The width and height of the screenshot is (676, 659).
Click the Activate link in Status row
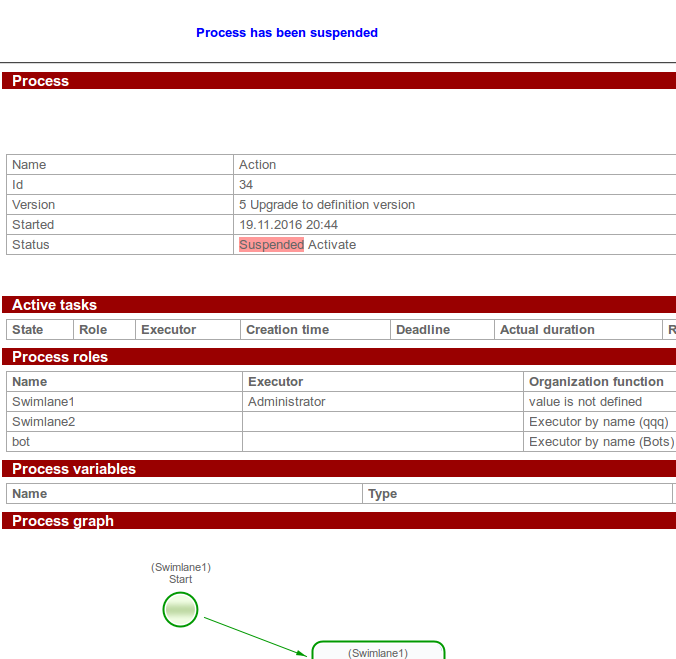(x=332, y=245)
